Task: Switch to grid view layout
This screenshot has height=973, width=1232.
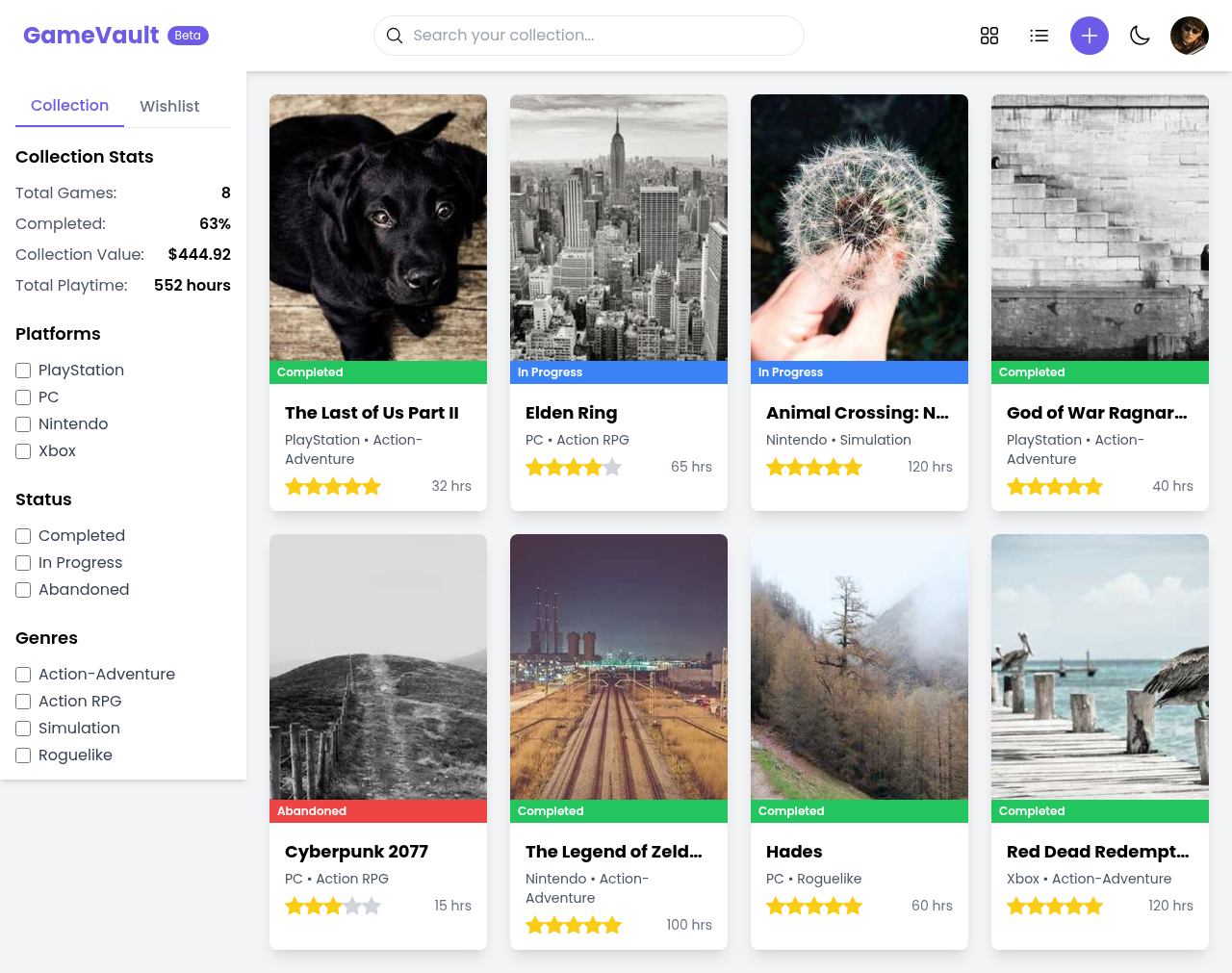Action: tap(989, 35)
